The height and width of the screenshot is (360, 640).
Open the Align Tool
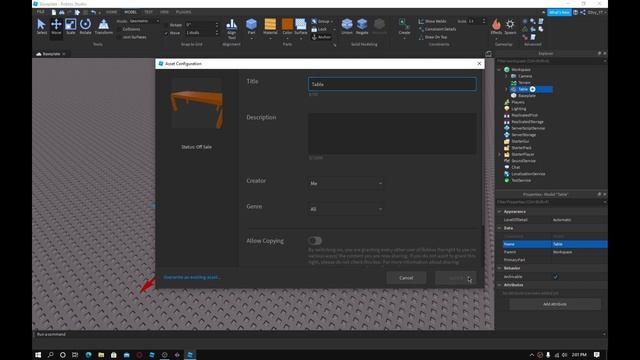[x=231, y=29]
